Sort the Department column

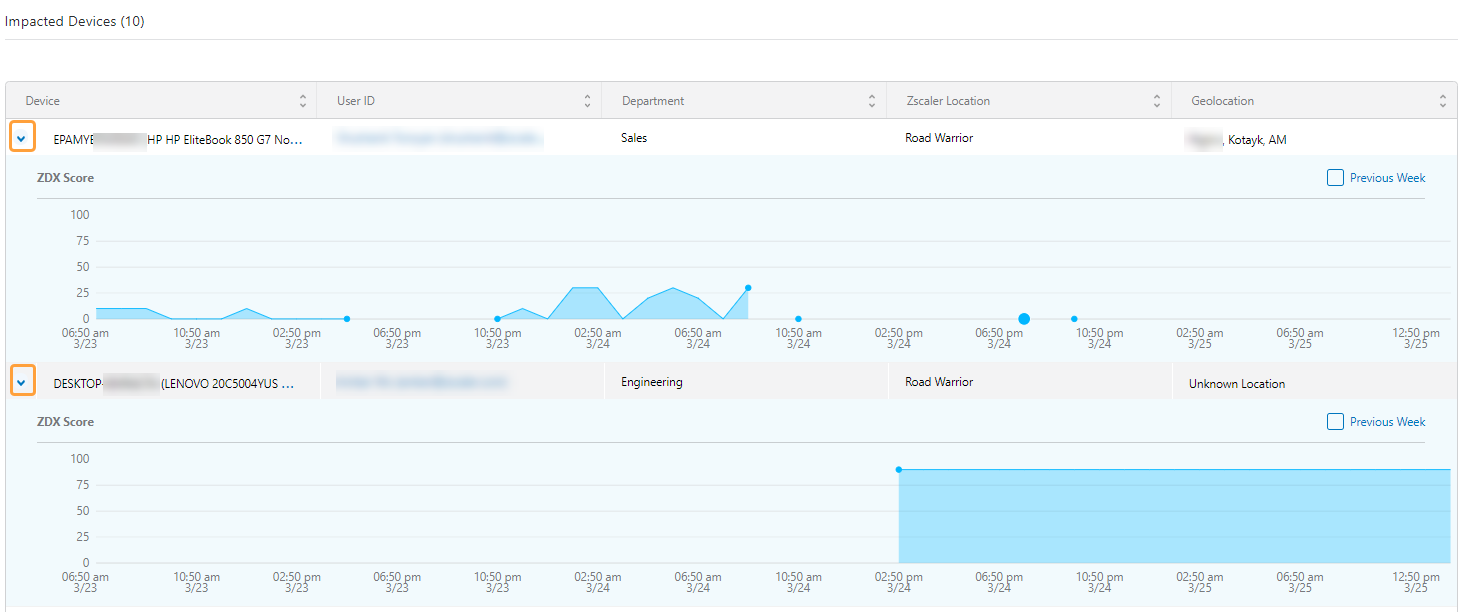pos(872,100)
